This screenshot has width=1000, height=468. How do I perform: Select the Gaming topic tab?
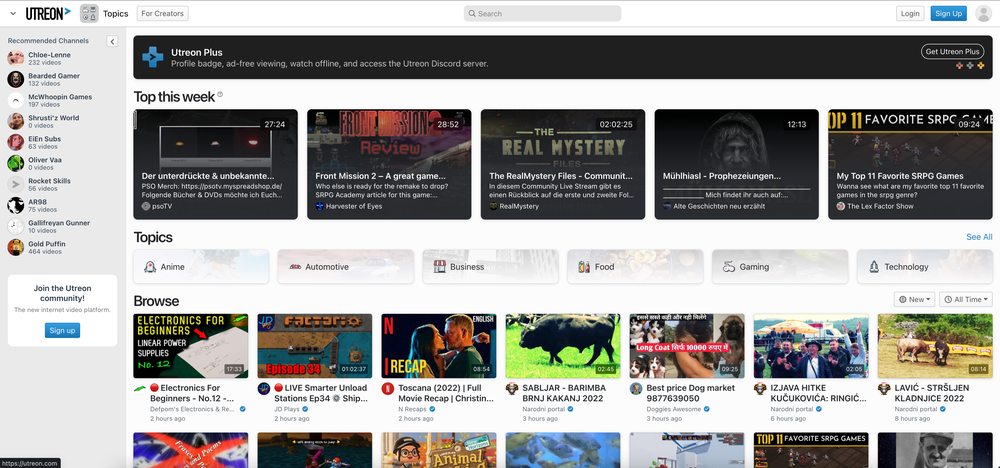(x=780, y=267)
